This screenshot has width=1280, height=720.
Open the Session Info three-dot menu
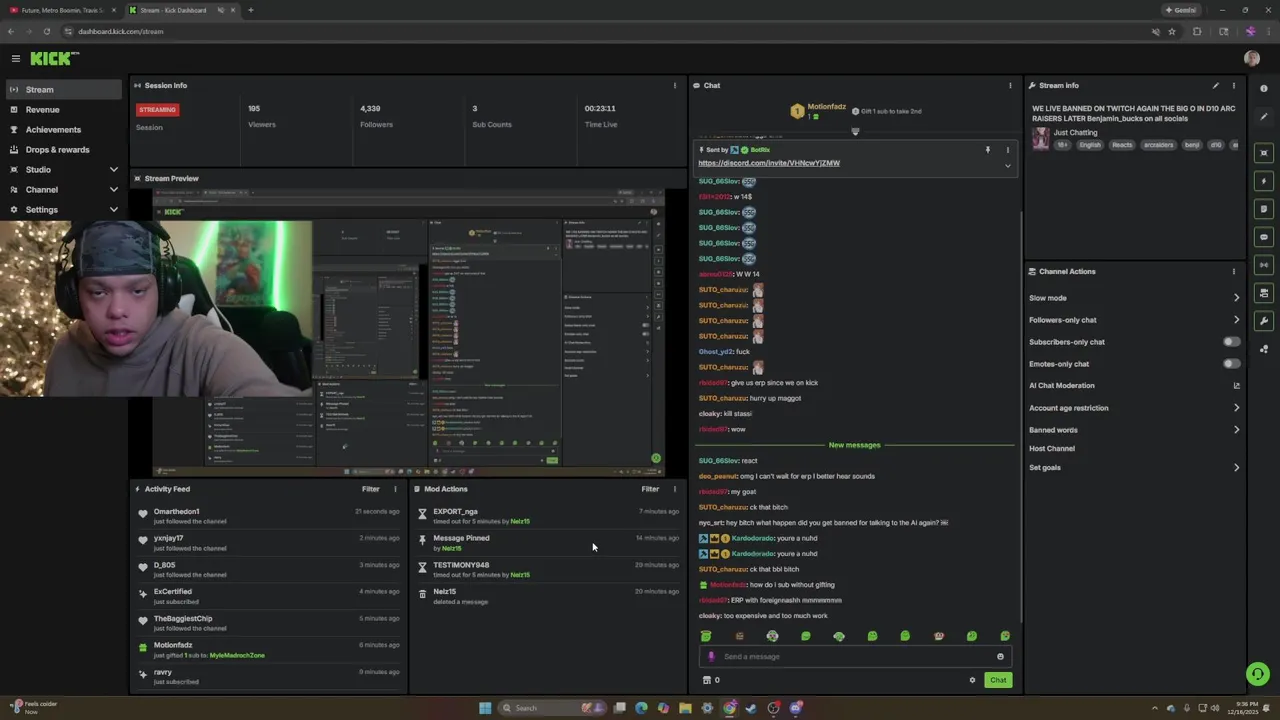tap(674, 85)
